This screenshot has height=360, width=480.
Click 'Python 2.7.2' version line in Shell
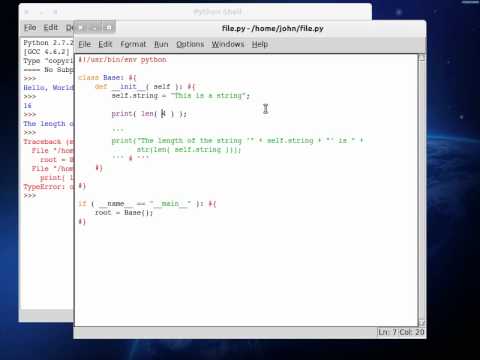point(48,43)
